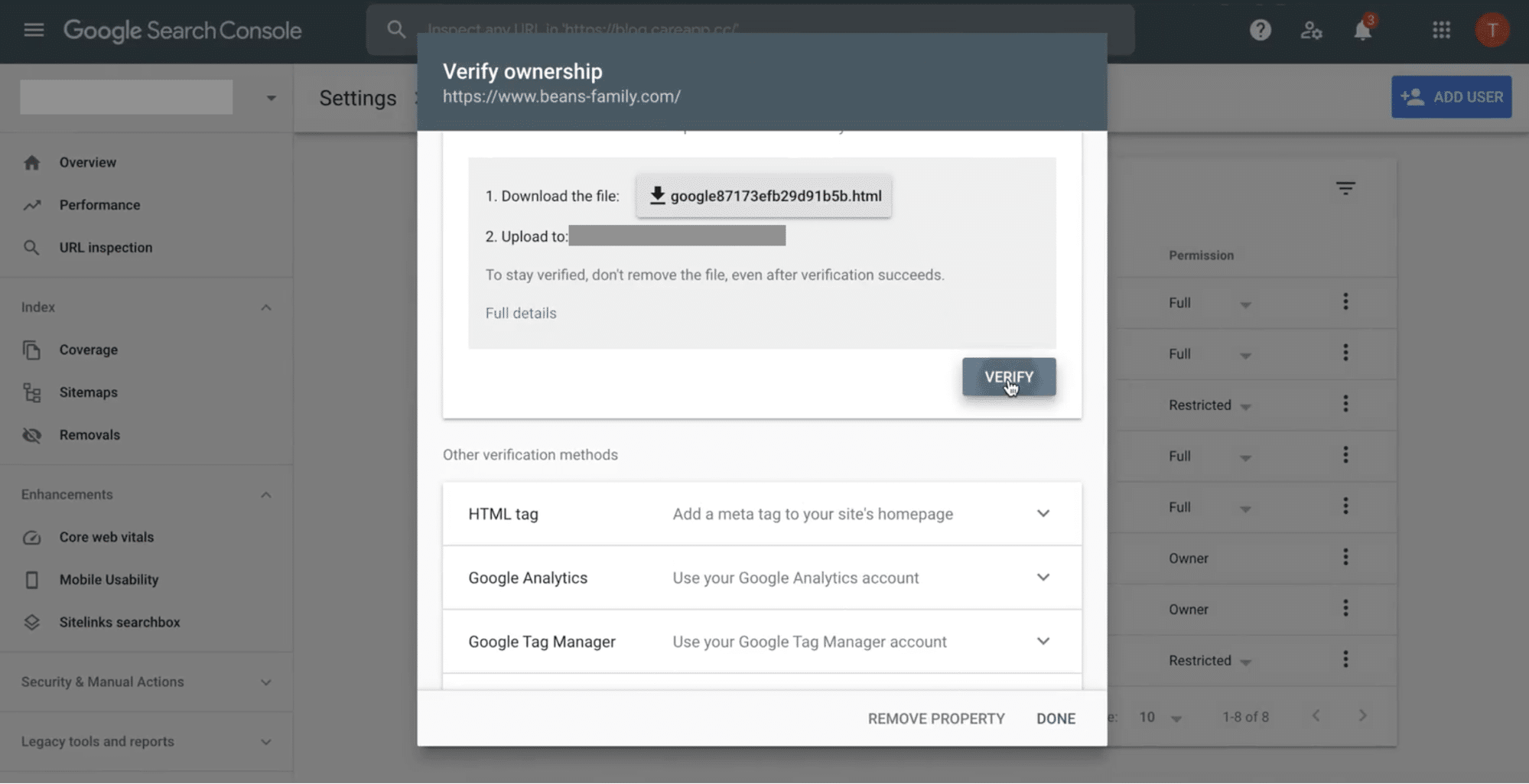This screenshot has height=784, width=1529.
Task: Open the Google apps grid
Action: pyautogui.click(x=1441, y=30)
